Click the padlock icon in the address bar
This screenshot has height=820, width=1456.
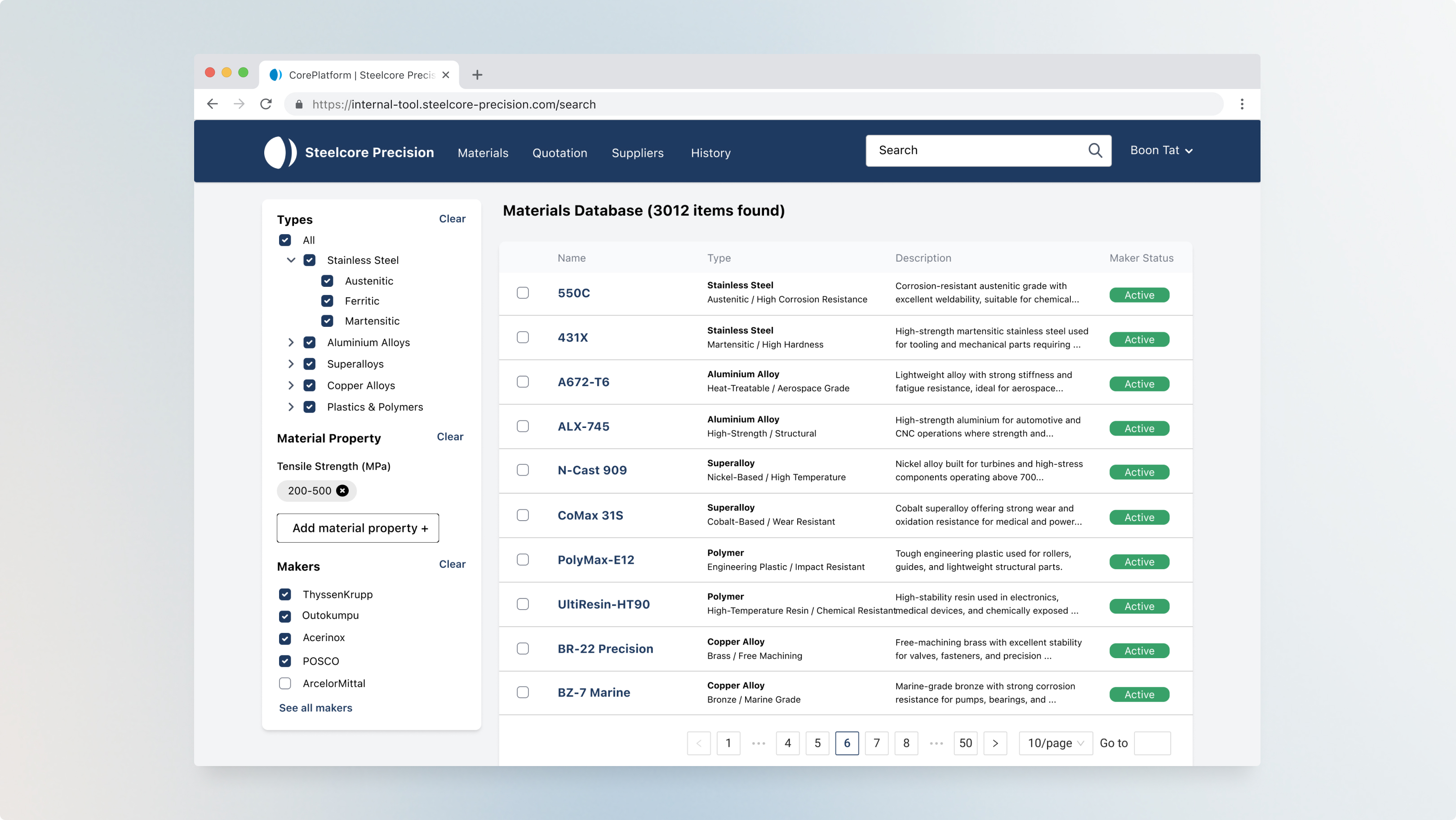(x=298, y=104)
